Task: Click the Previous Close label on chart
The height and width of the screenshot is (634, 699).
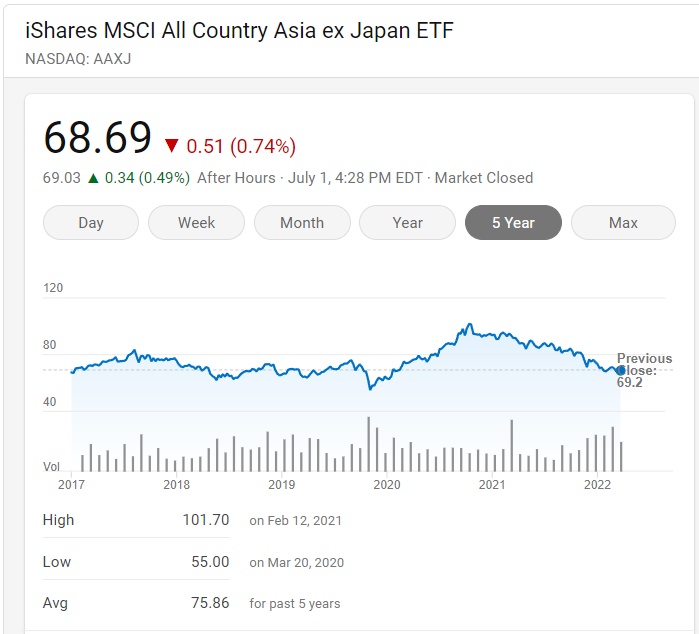Action: pyautogui.click(x=644, y=365)
